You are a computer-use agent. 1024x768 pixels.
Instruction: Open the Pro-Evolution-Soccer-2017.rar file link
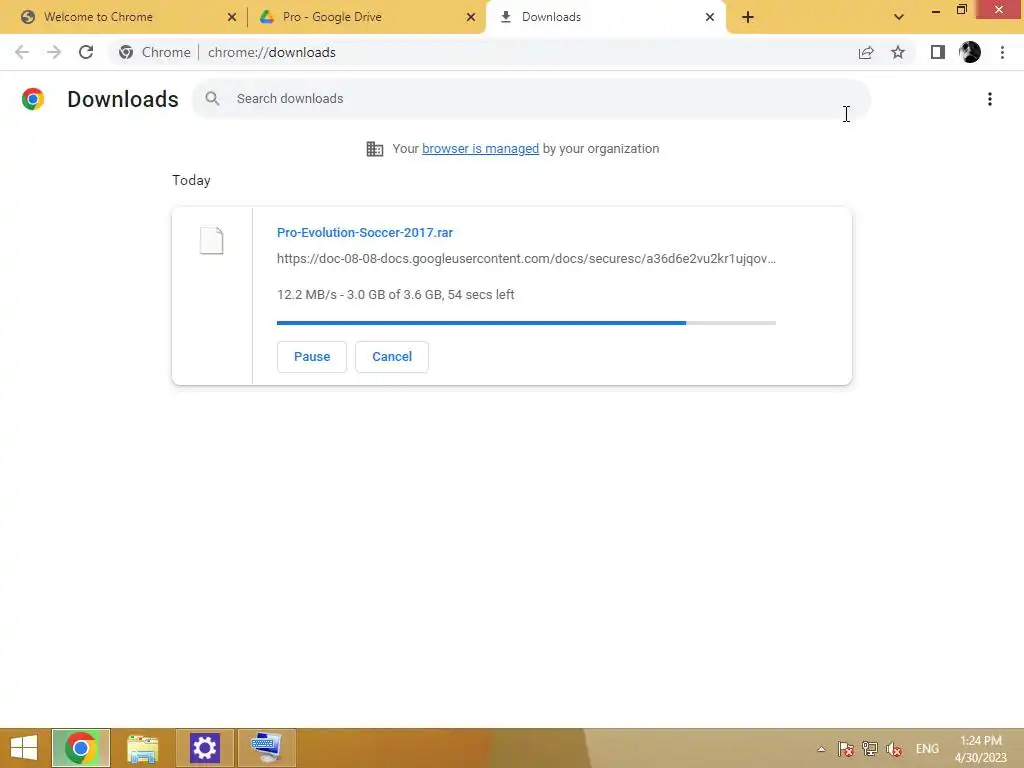(x=364, y=232)
